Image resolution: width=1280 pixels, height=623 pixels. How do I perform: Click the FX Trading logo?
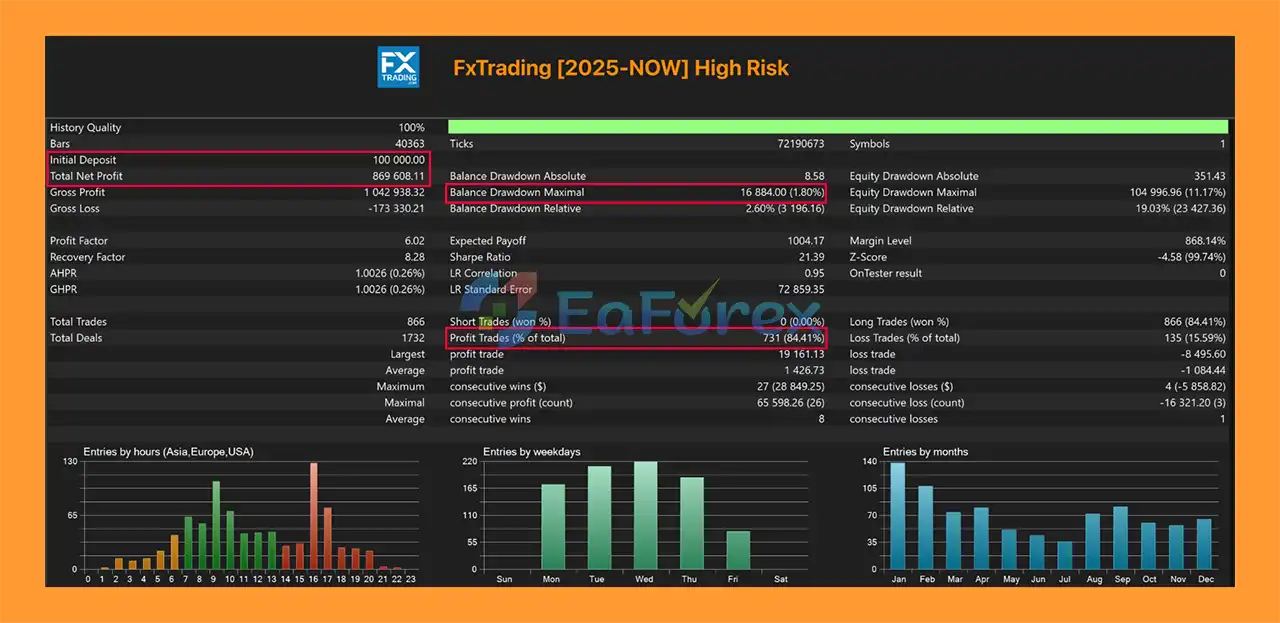tap(398, 67)
